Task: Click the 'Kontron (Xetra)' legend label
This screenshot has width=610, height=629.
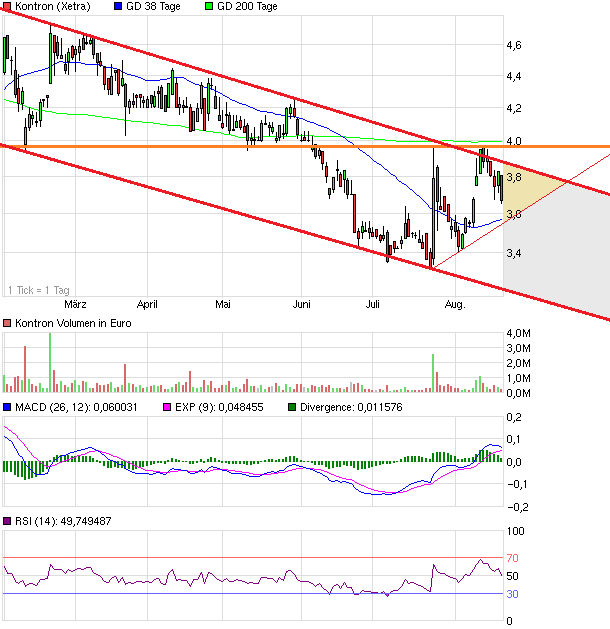Action: [x=53, y=6]
